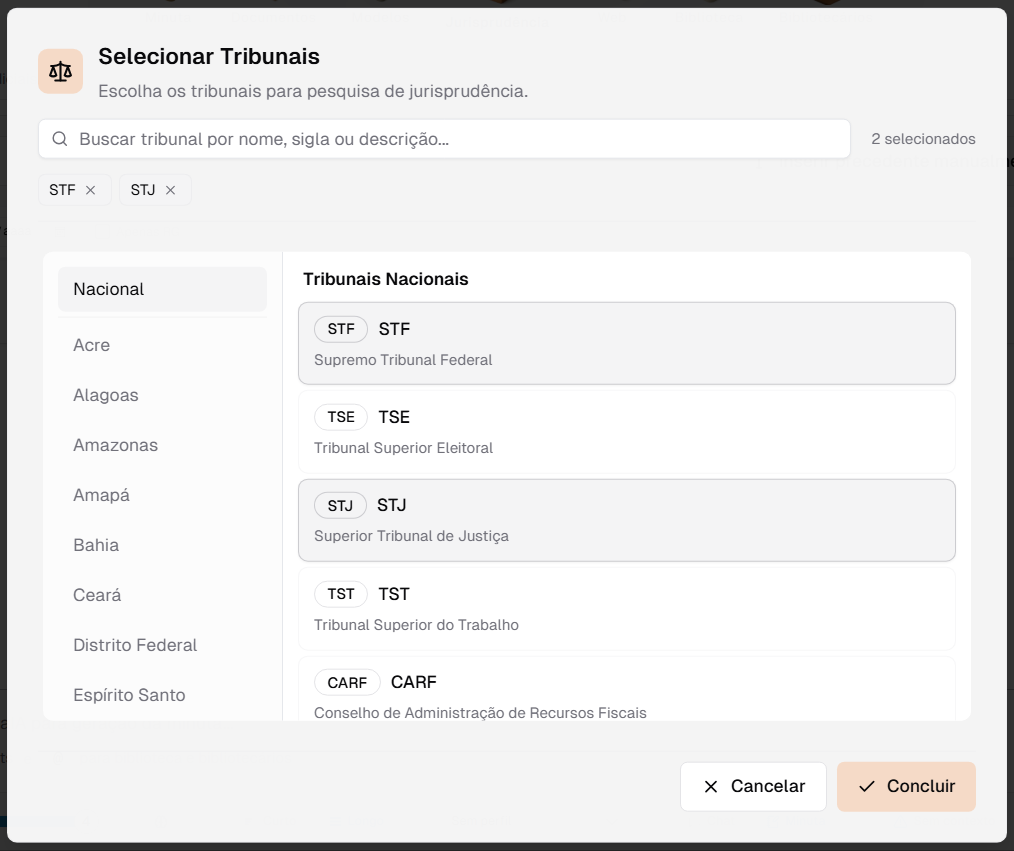Remove the STJ chip with its X icon
This screenshot has width=1014, height=851.
point(170,190)
